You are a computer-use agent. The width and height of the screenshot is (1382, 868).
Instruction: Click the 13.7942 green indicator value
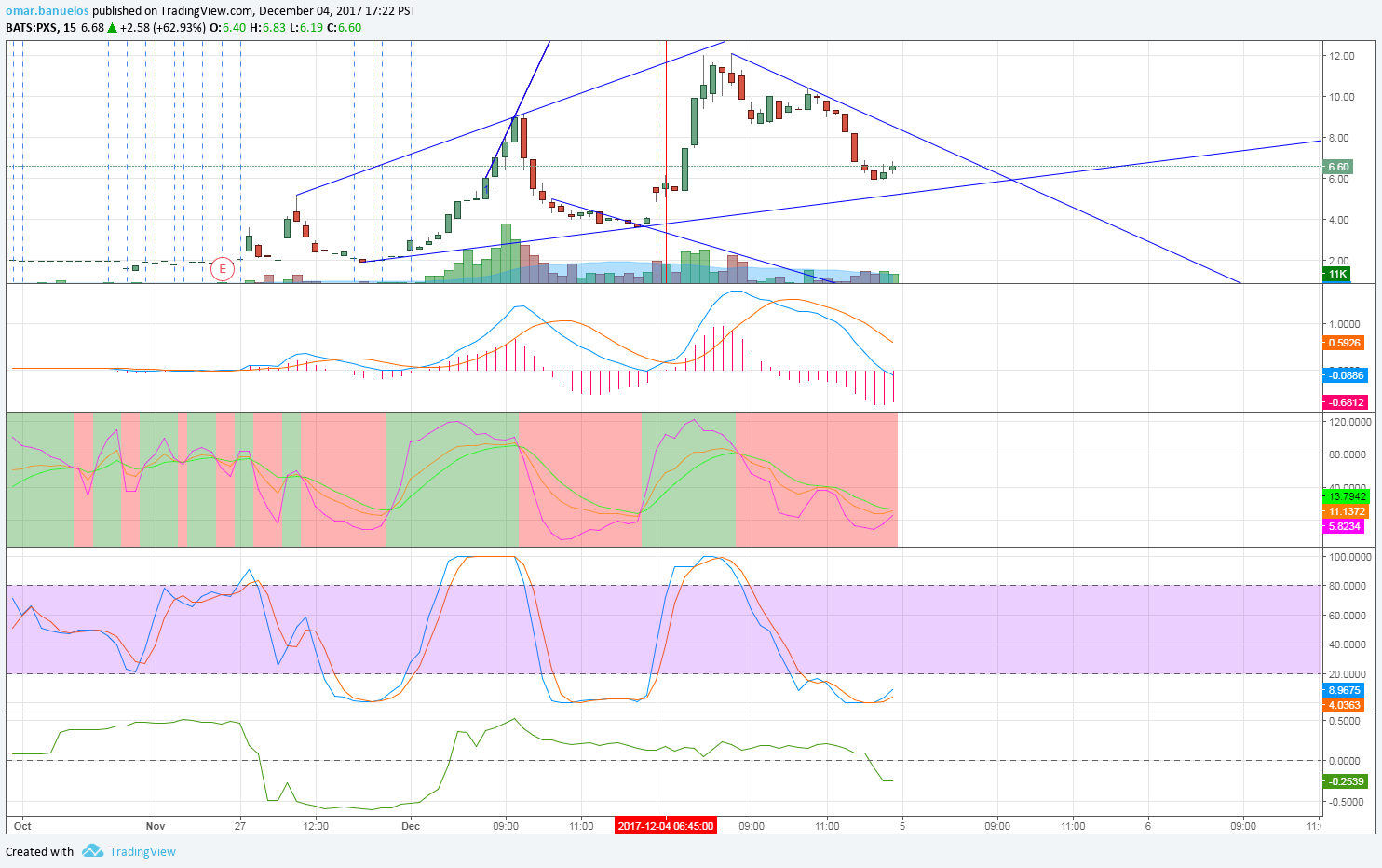pos(1346,496)
